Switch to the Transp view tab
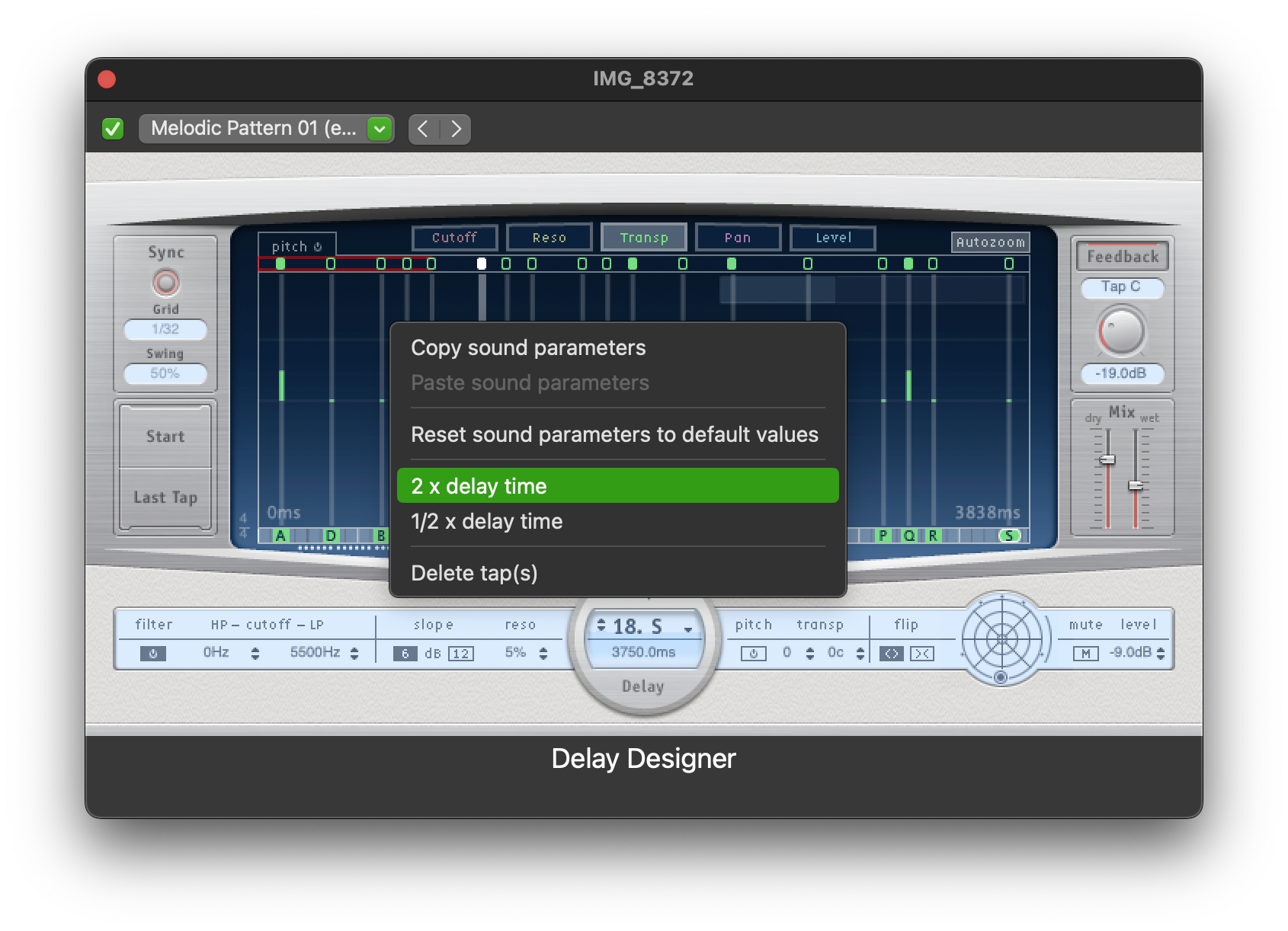 click(x=644, y=238)
